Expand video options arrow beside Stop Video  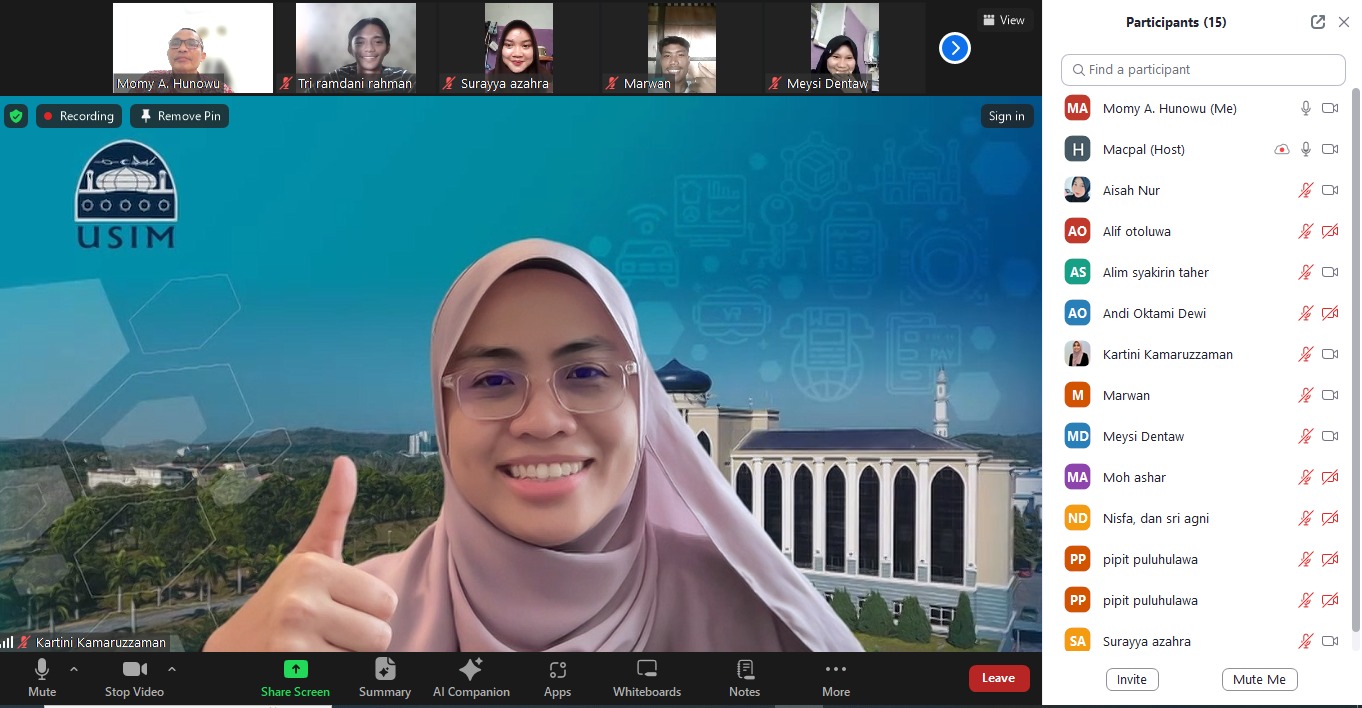(x=171, y=668)
